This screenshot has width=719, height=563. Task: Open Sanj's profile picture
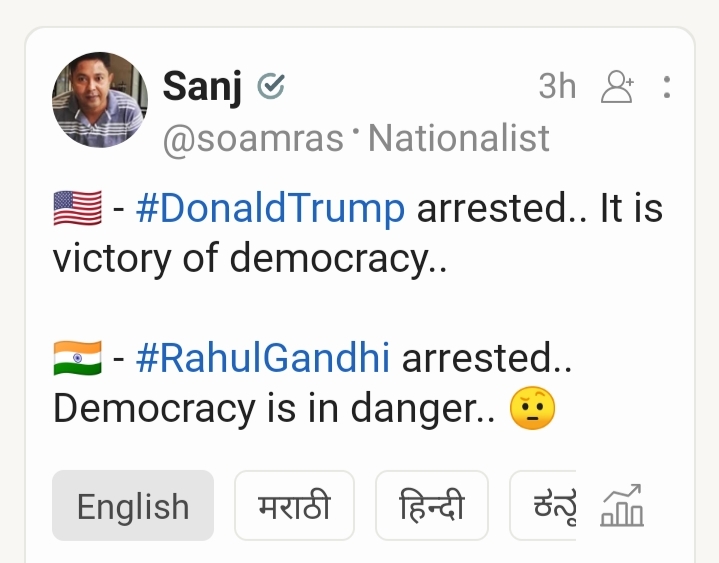point(100,100)
